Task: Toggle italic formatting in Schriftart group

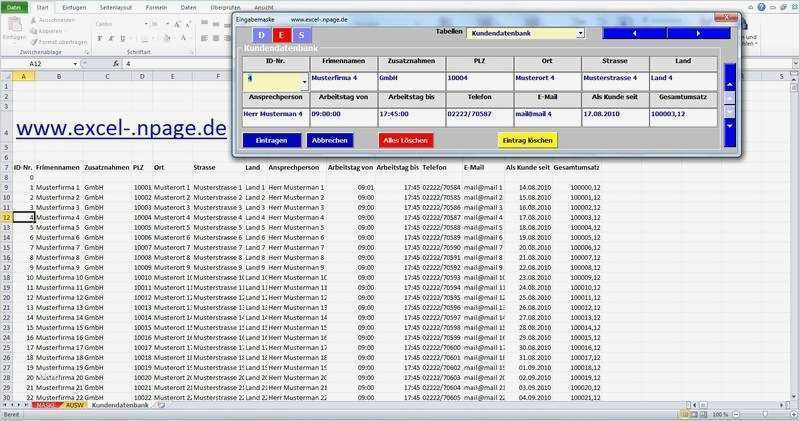Action: point(111,38)
